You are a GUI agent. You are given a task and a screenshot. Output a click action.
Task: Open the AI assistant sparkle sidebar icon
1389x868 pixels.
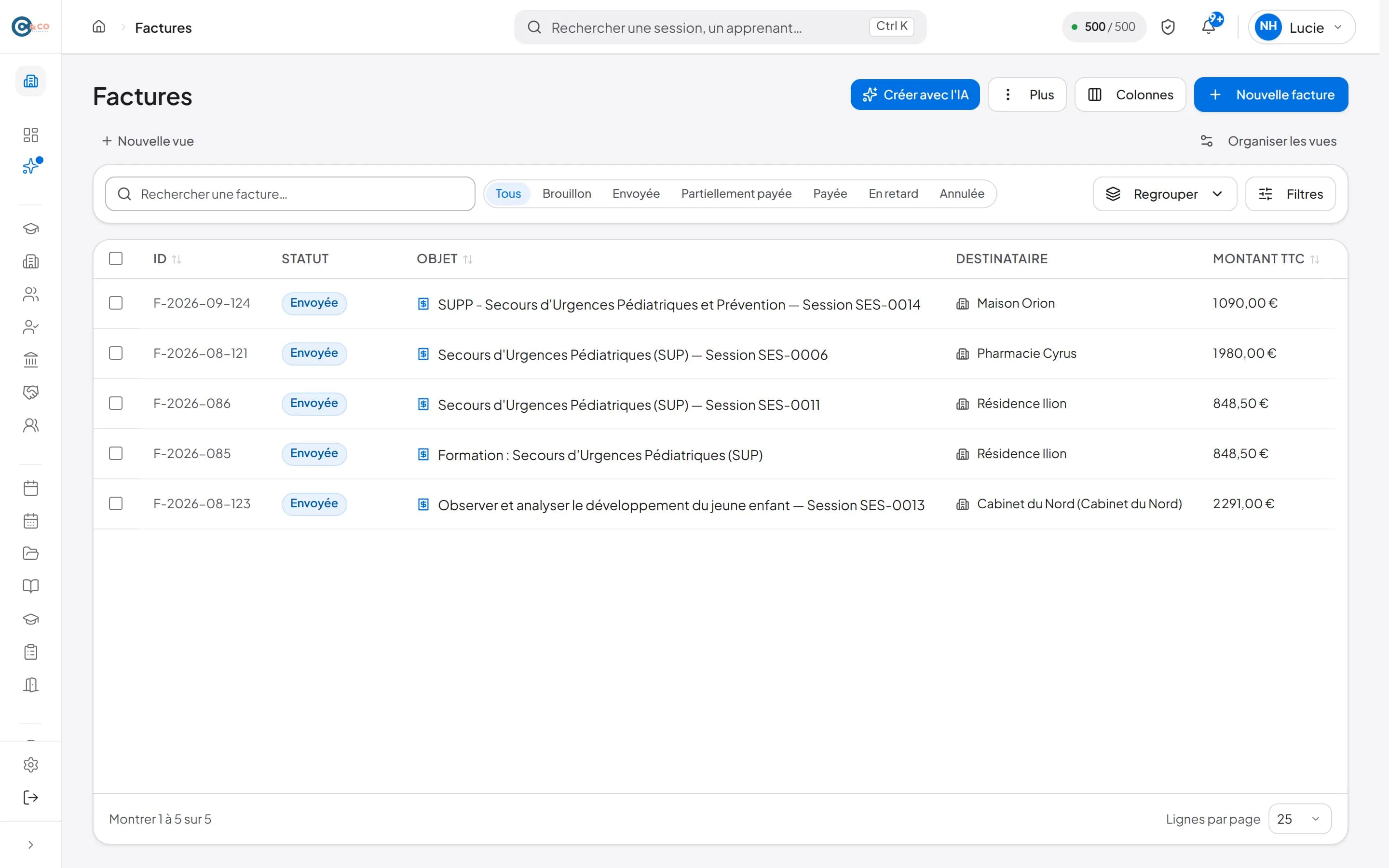tap(31, 166)
